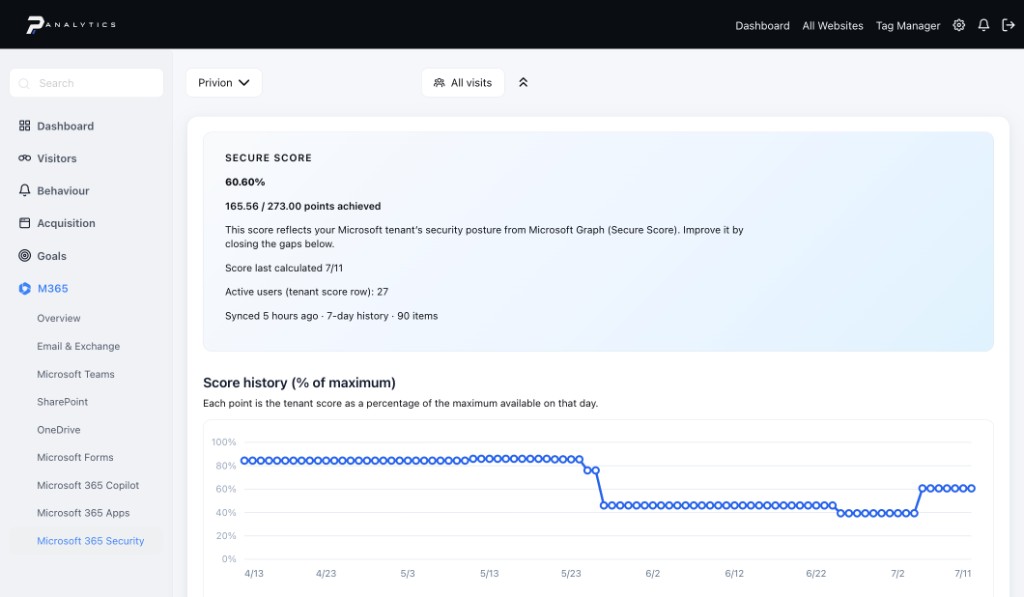Click the SECURE SCORE heading
Image resolution: width=1024 pixels, height=597 pixels.
[x=268, y=158]
